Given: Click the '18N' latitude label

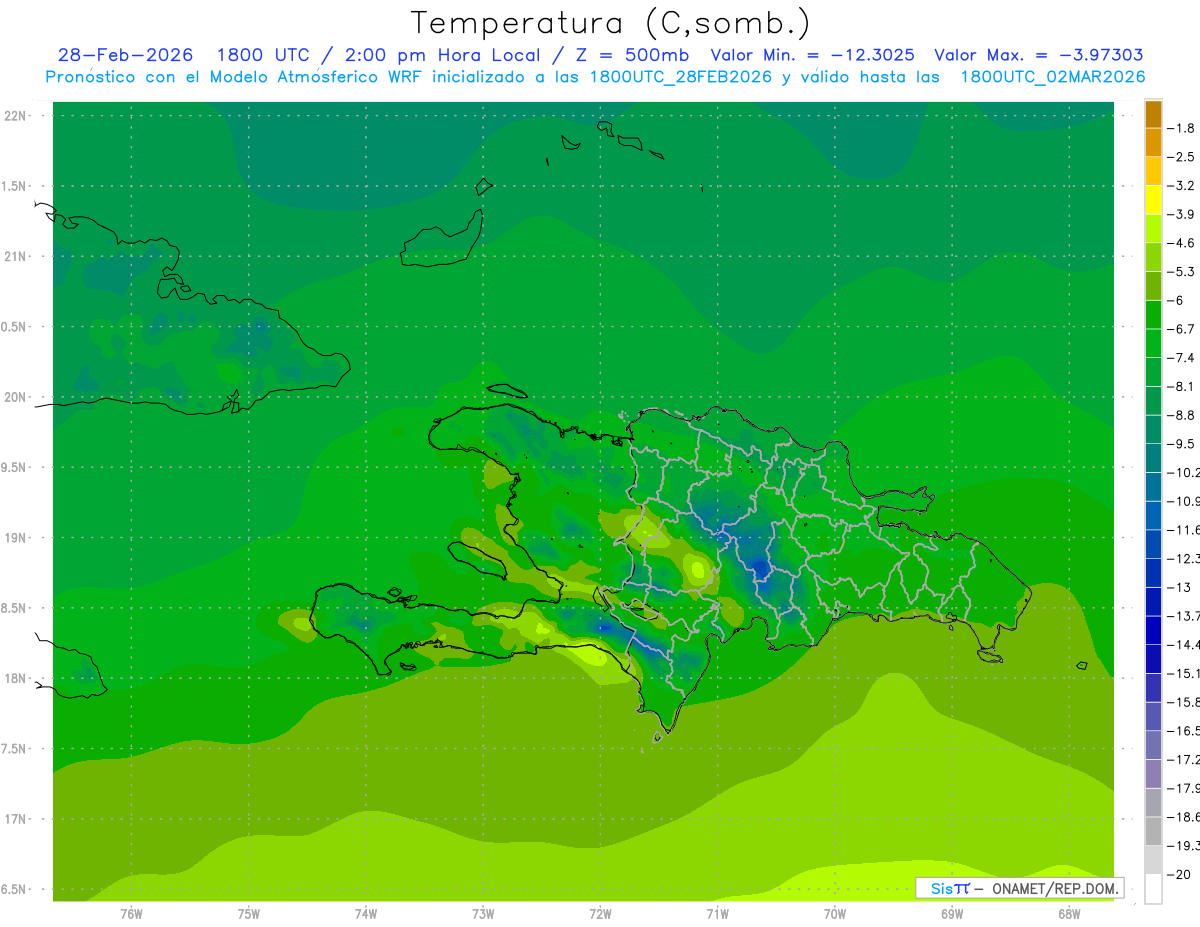Looking at the screenshot, I should (15, 678).
